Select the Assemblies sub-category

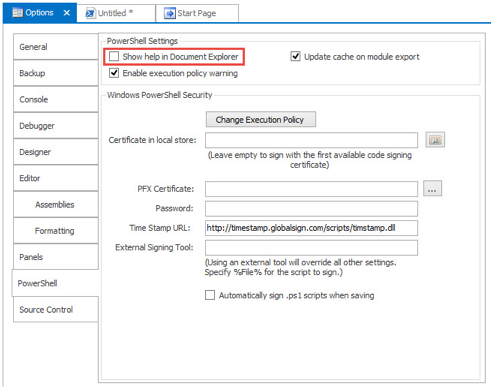56,204
